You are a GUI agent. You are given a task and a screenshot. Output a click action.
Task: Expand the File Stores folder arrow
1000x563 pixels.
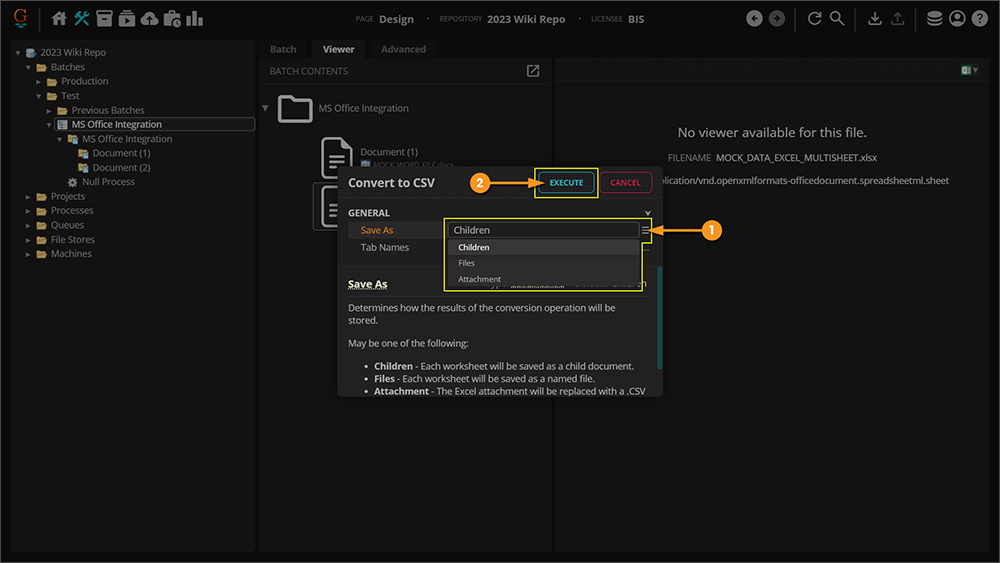point(28,240)
